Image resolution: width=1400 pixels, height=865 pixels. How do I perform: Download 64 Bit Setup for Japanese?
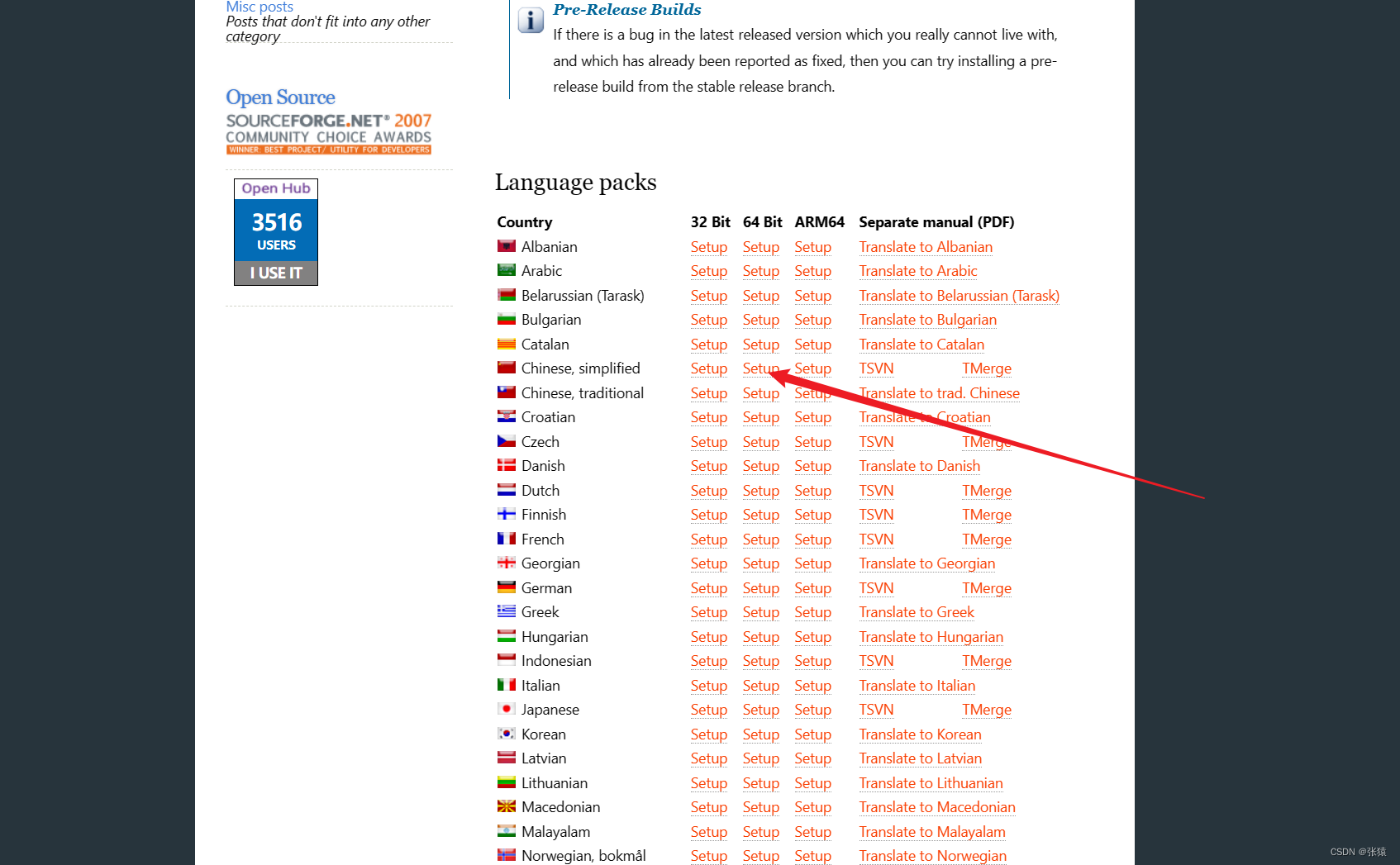(x=760, y=710)
